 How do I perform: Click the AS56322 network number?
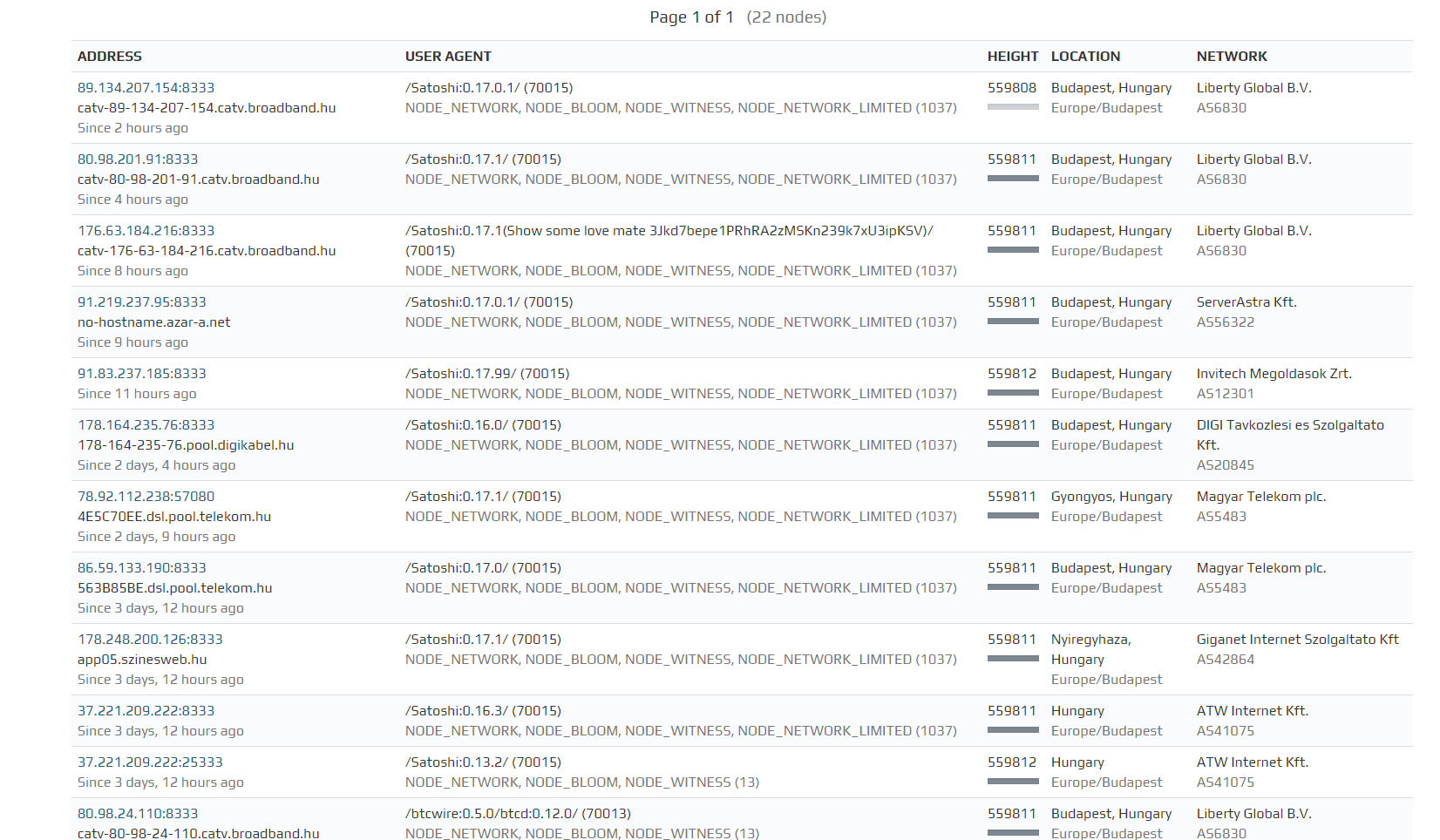pos(1226,322)
